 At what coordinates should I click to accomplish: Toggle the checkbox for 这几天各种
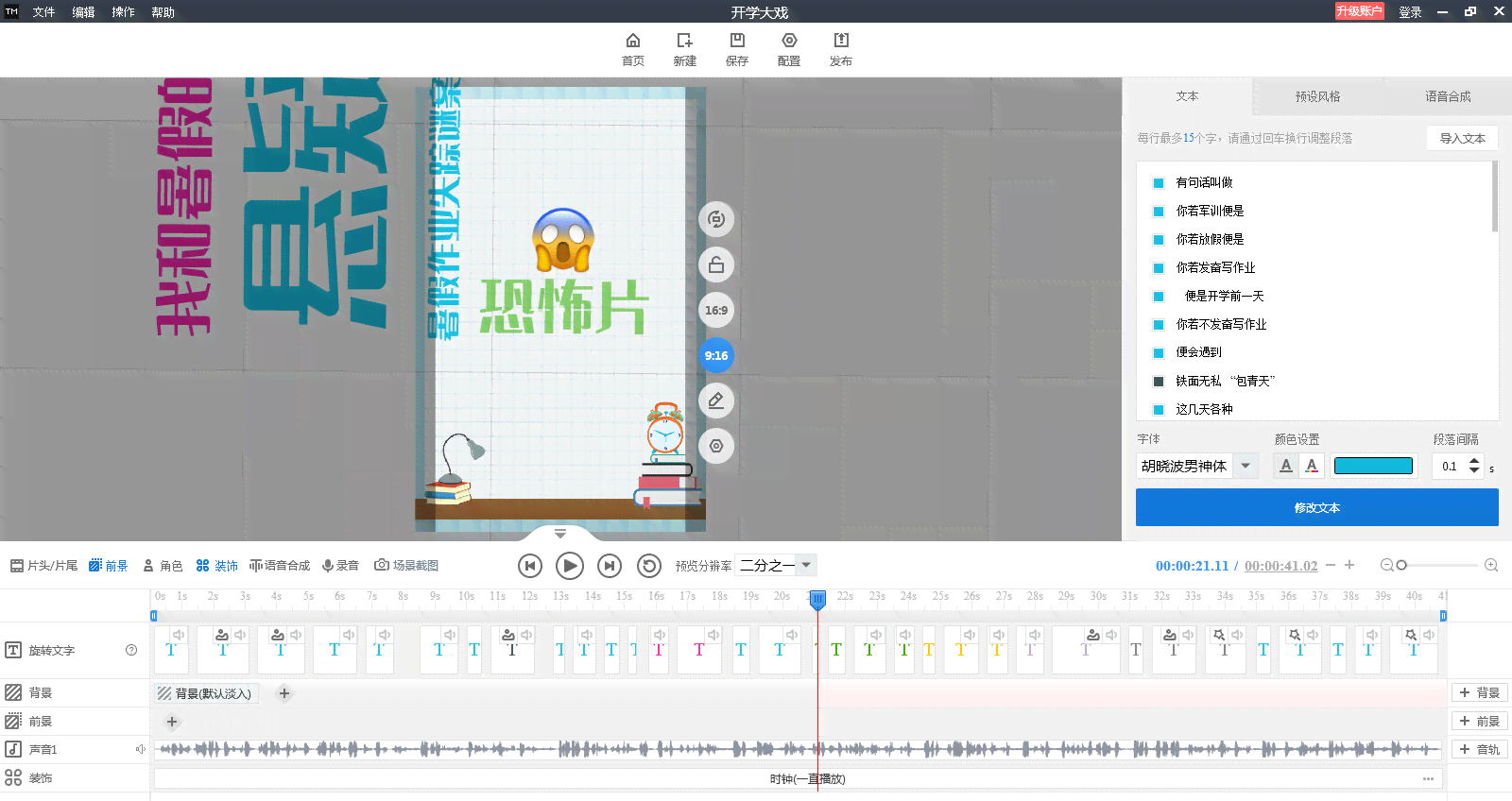(1159, 410)
